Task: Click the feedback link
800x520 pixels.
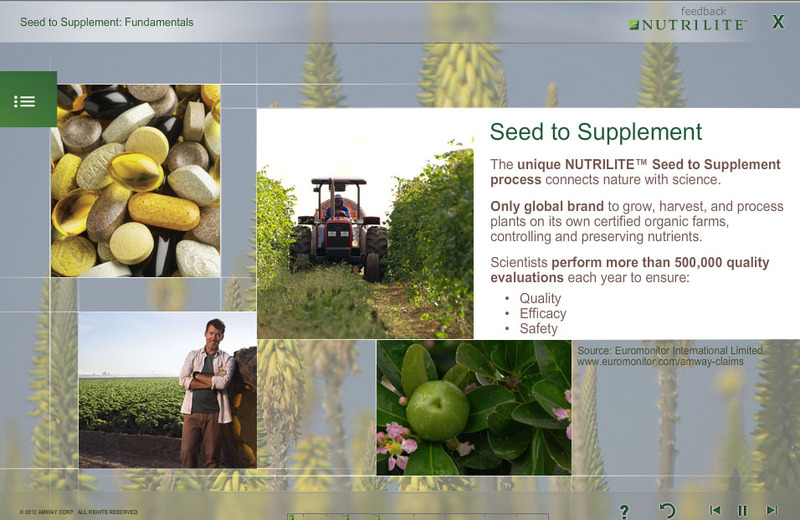Action: [703, 11]
